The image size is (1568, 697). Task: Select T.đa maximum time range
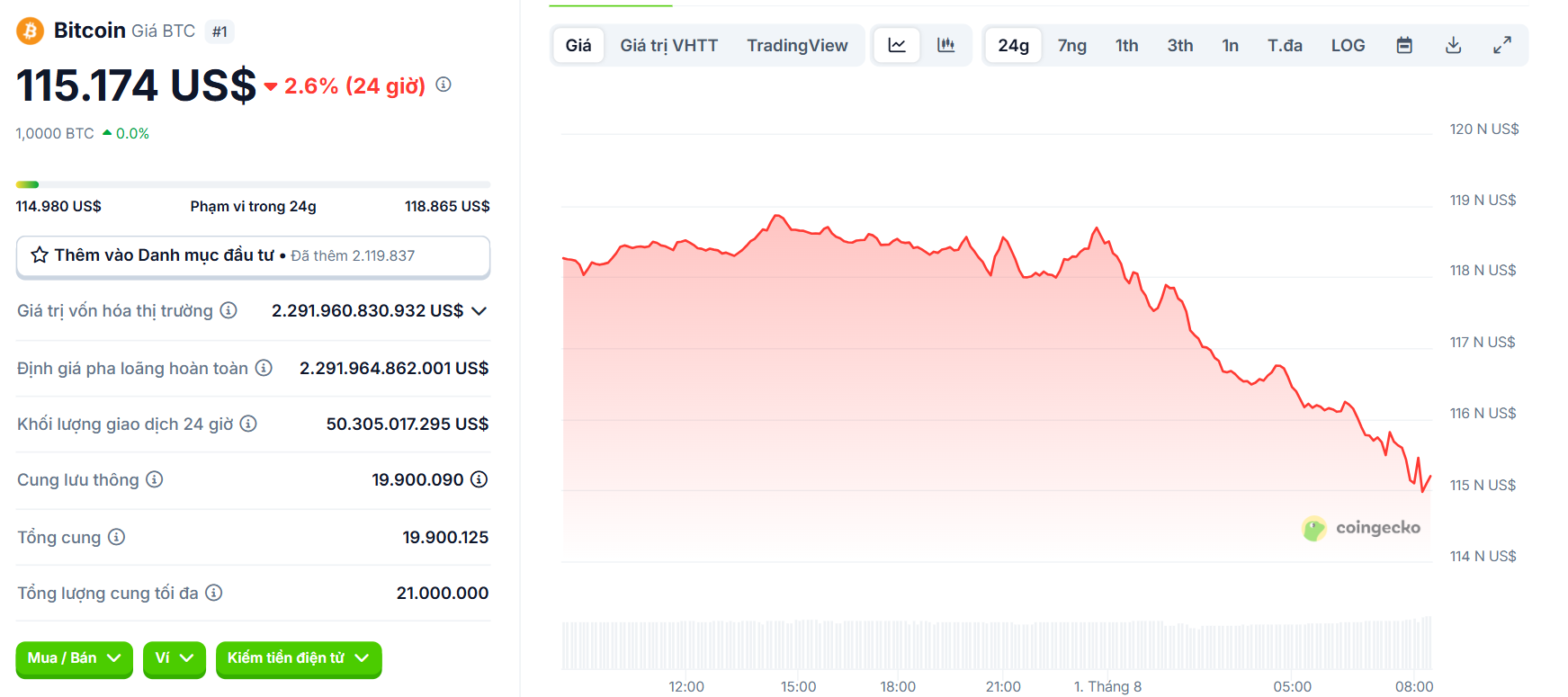point(1285,45)
